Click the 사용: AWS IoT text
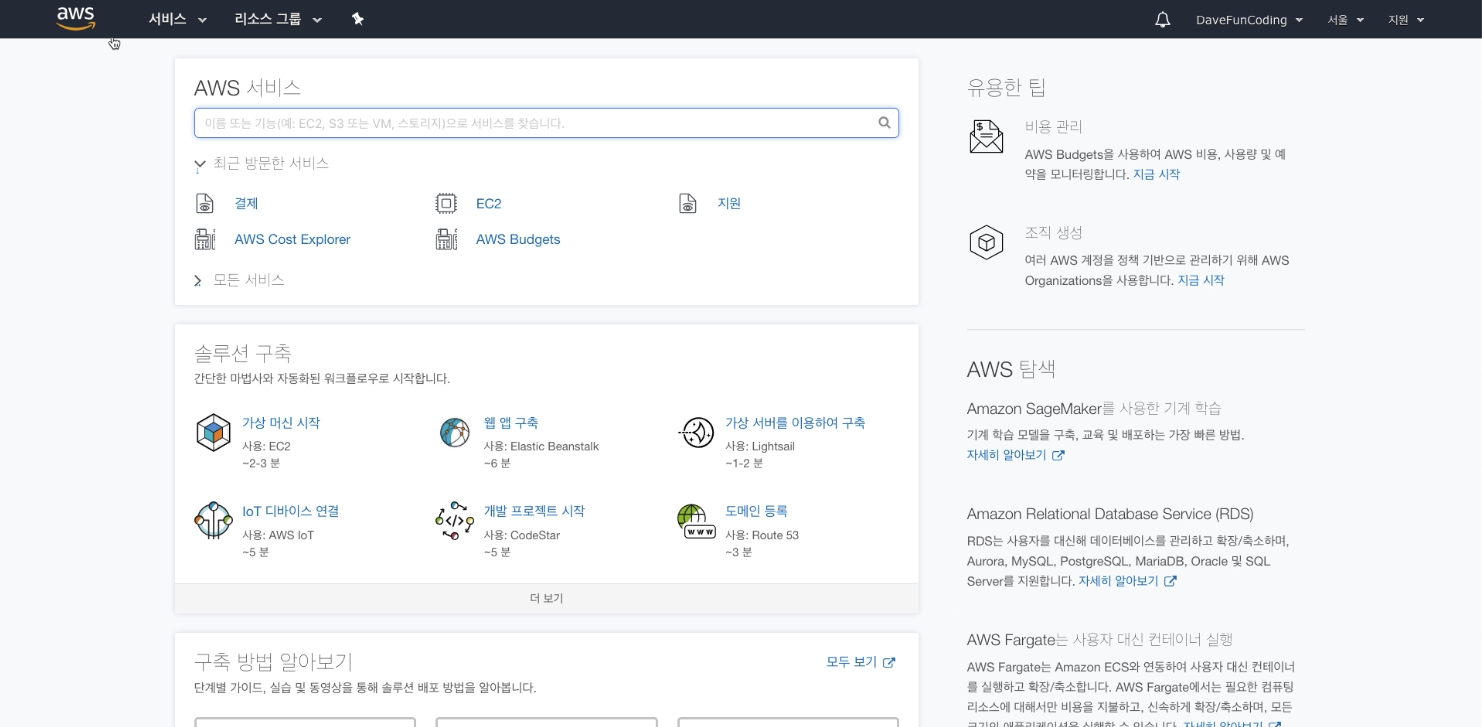Image resolution: width=1482 pixels, height=727 pixels. point(278,535)
